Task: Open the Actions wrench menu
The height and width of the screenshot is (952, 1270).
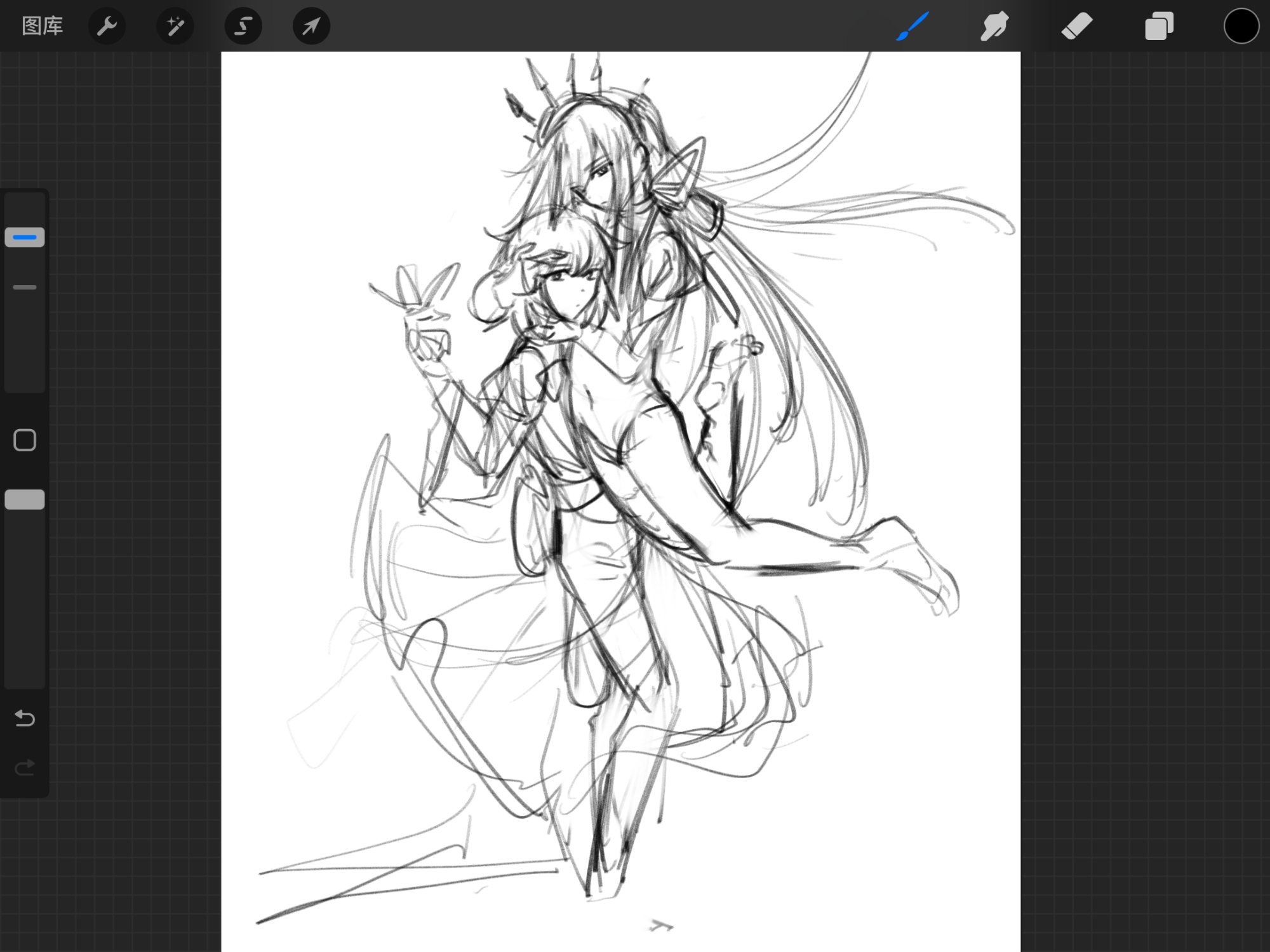Action: [107, 26]
